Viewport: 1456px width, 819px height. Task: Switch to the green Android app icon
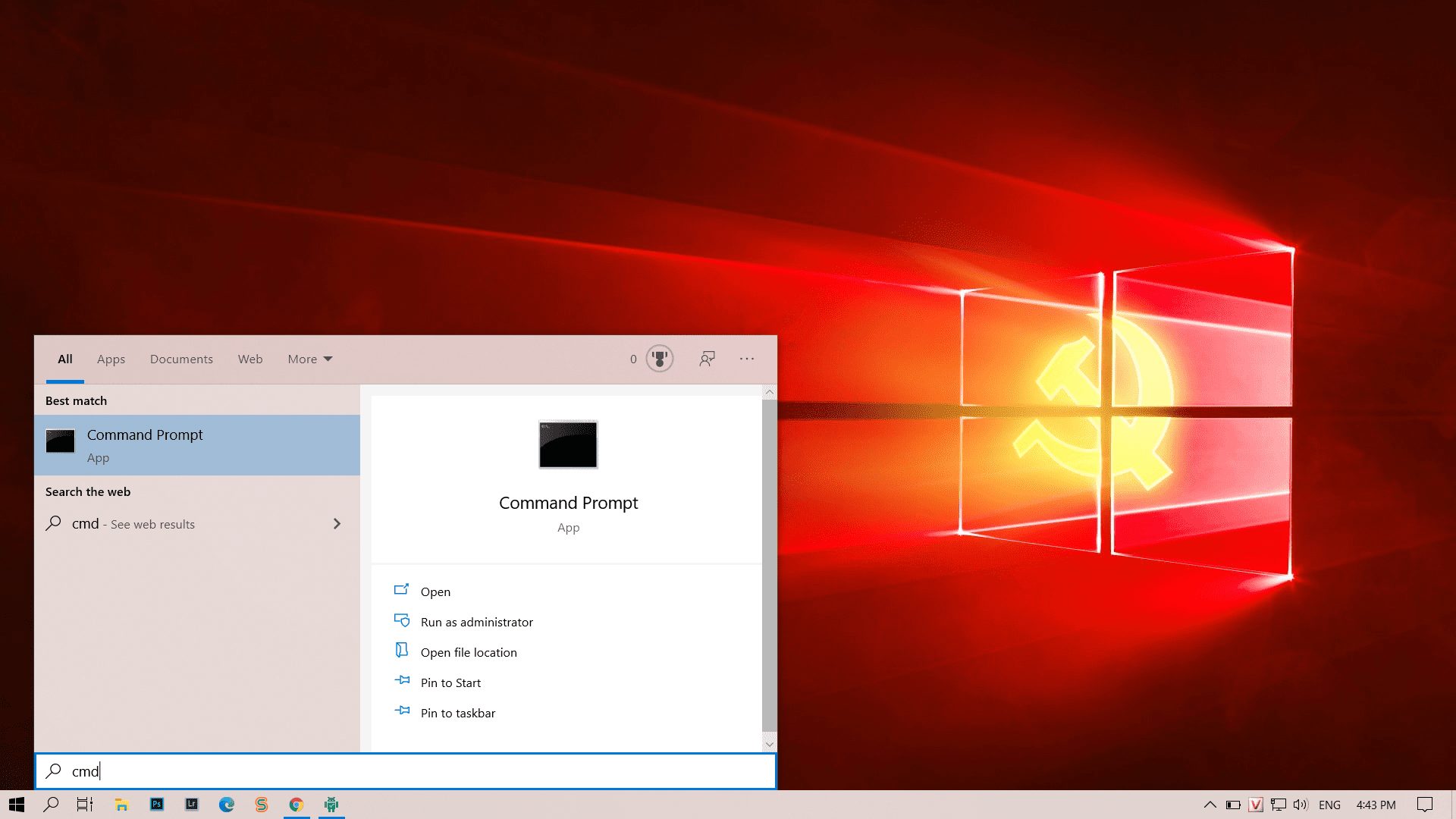coord(331,805)
